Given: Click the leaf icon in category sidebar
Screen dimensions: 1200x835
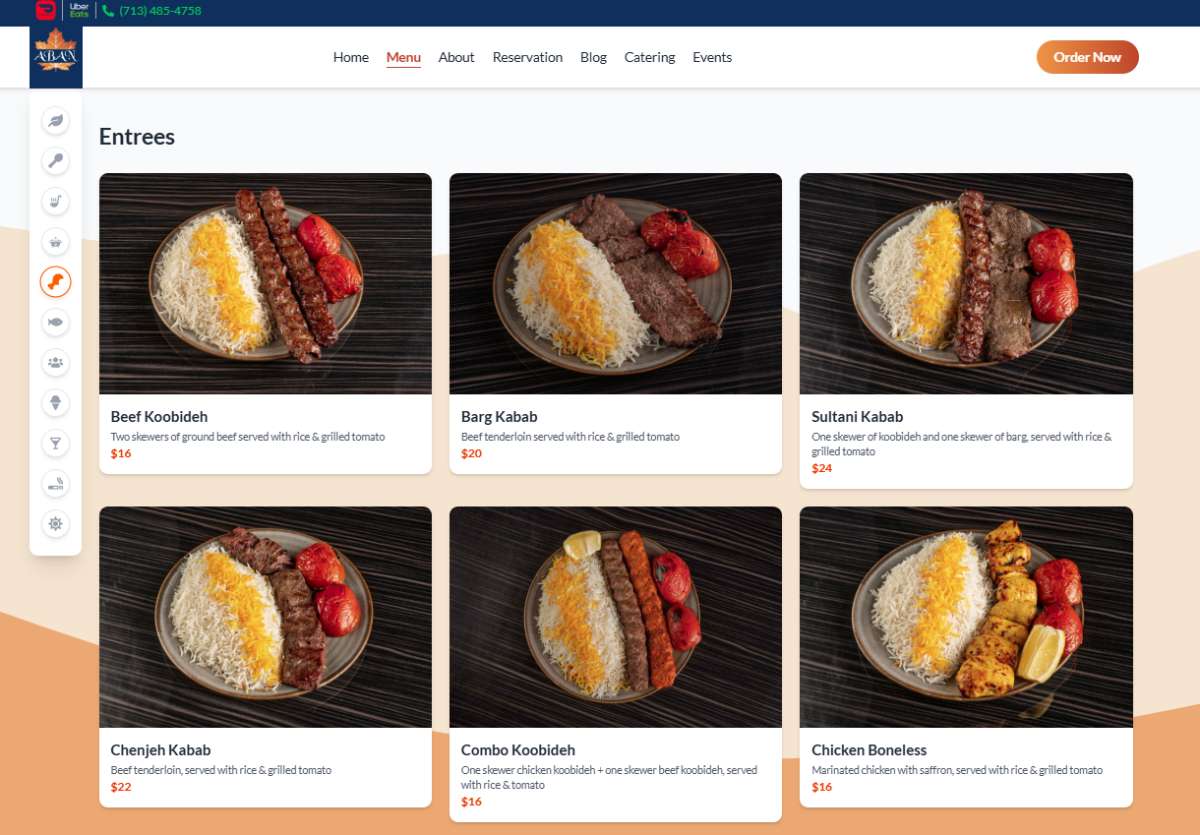Looking at the screenshot, I should pos(56,121).
